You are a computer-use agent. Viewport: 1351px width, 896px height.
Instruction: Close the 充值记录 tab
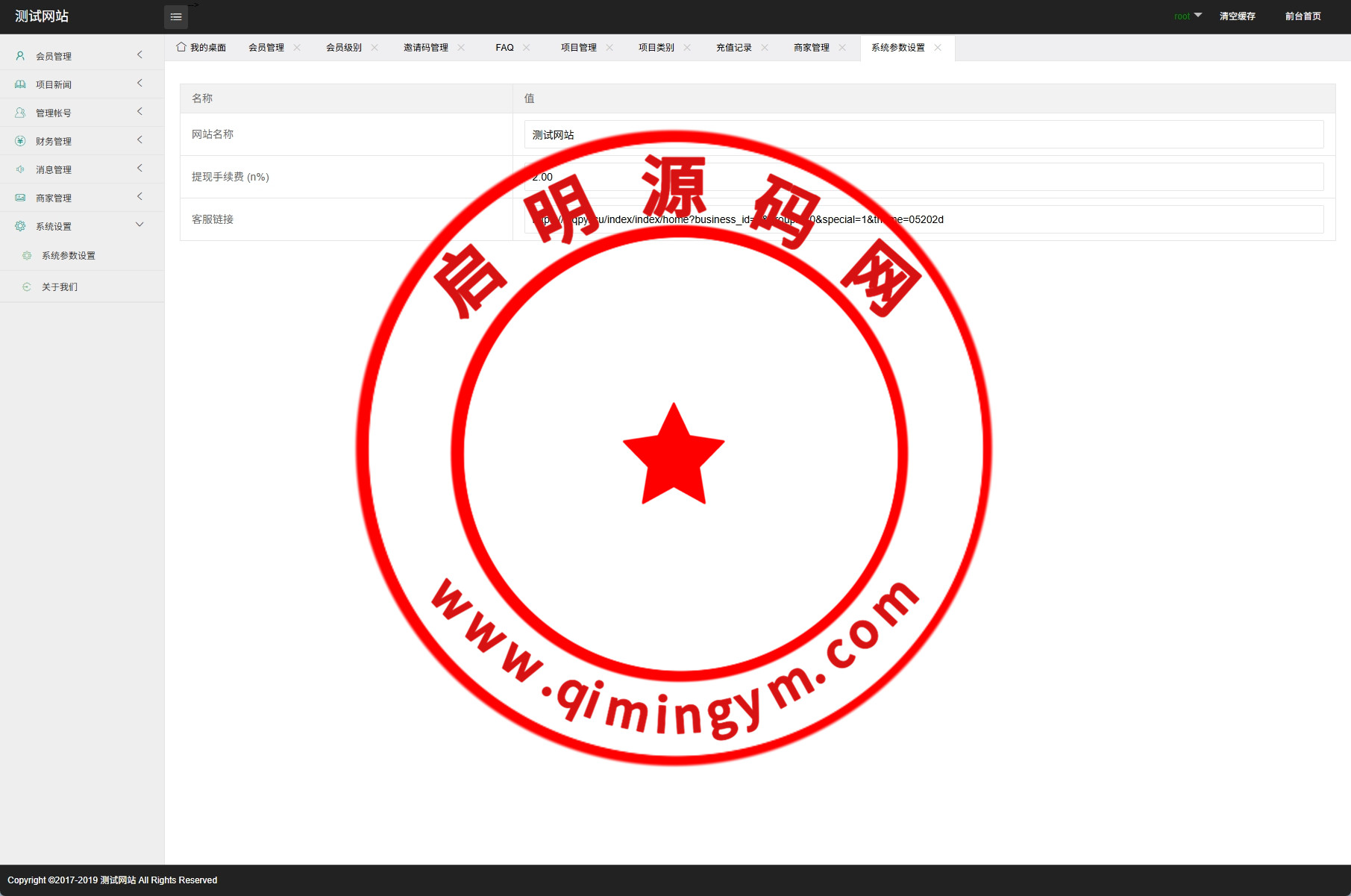pos(765,48)
